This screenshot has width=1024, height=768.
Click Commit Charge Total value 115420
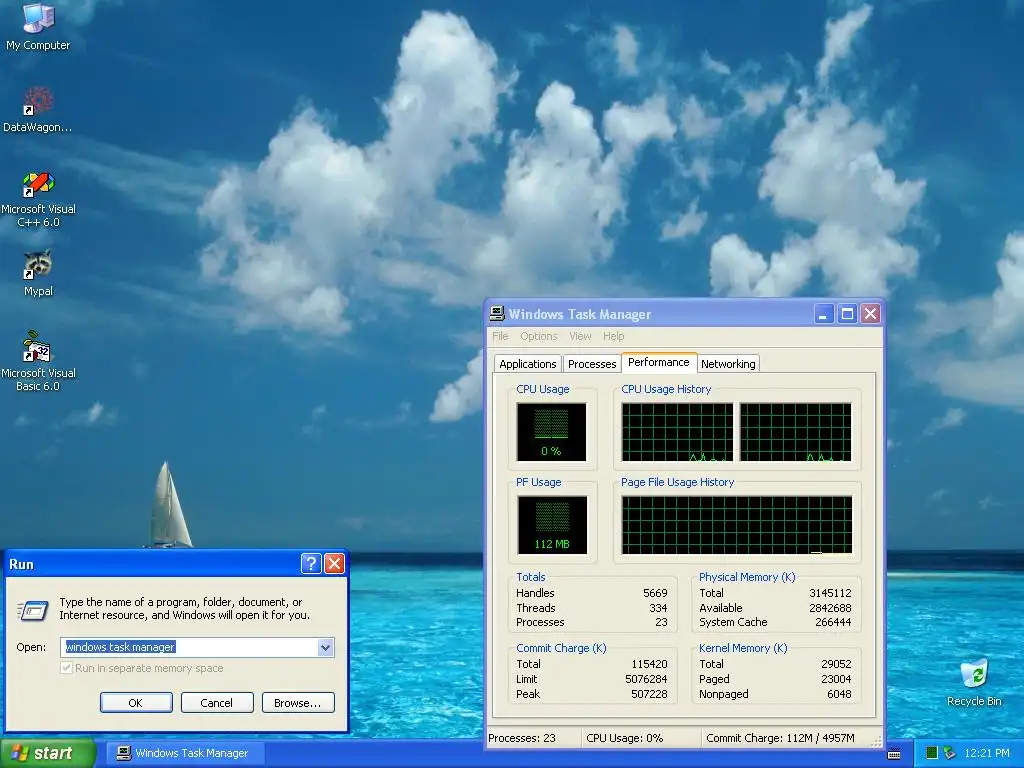[x=649, y=664]
